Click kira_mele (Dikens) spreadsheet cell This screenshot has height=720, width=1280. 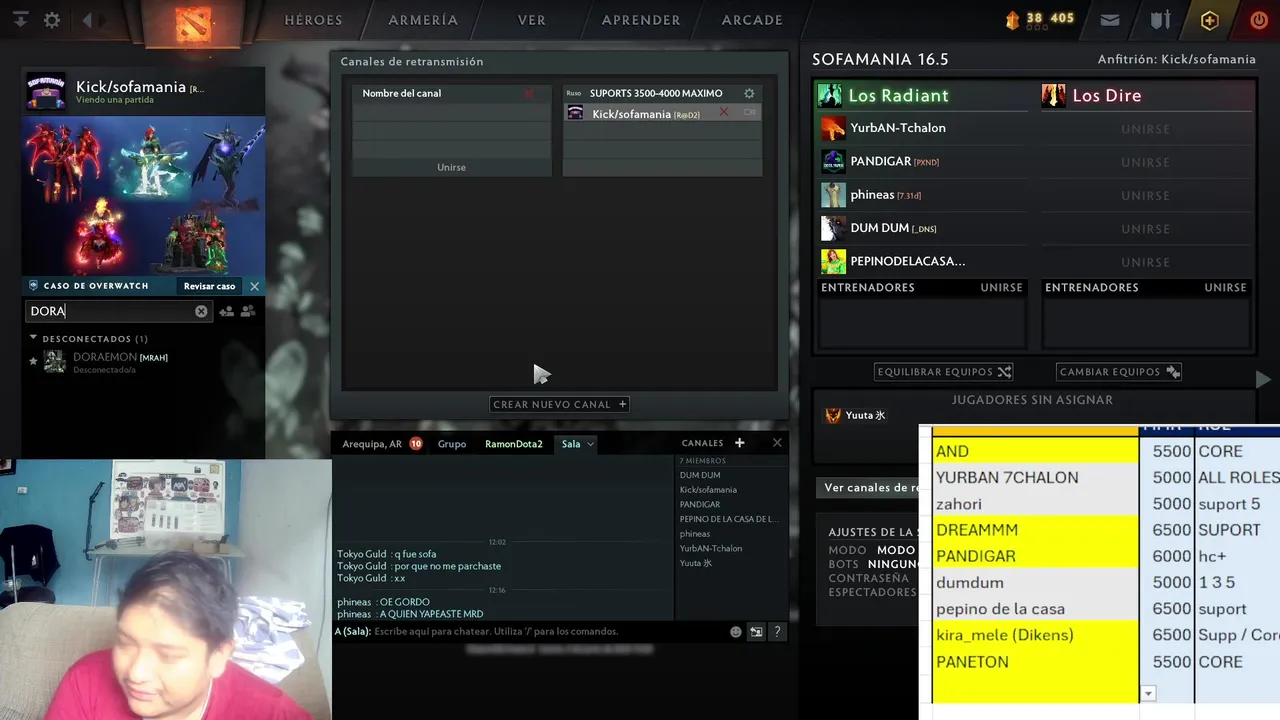tap(1035, 635)
